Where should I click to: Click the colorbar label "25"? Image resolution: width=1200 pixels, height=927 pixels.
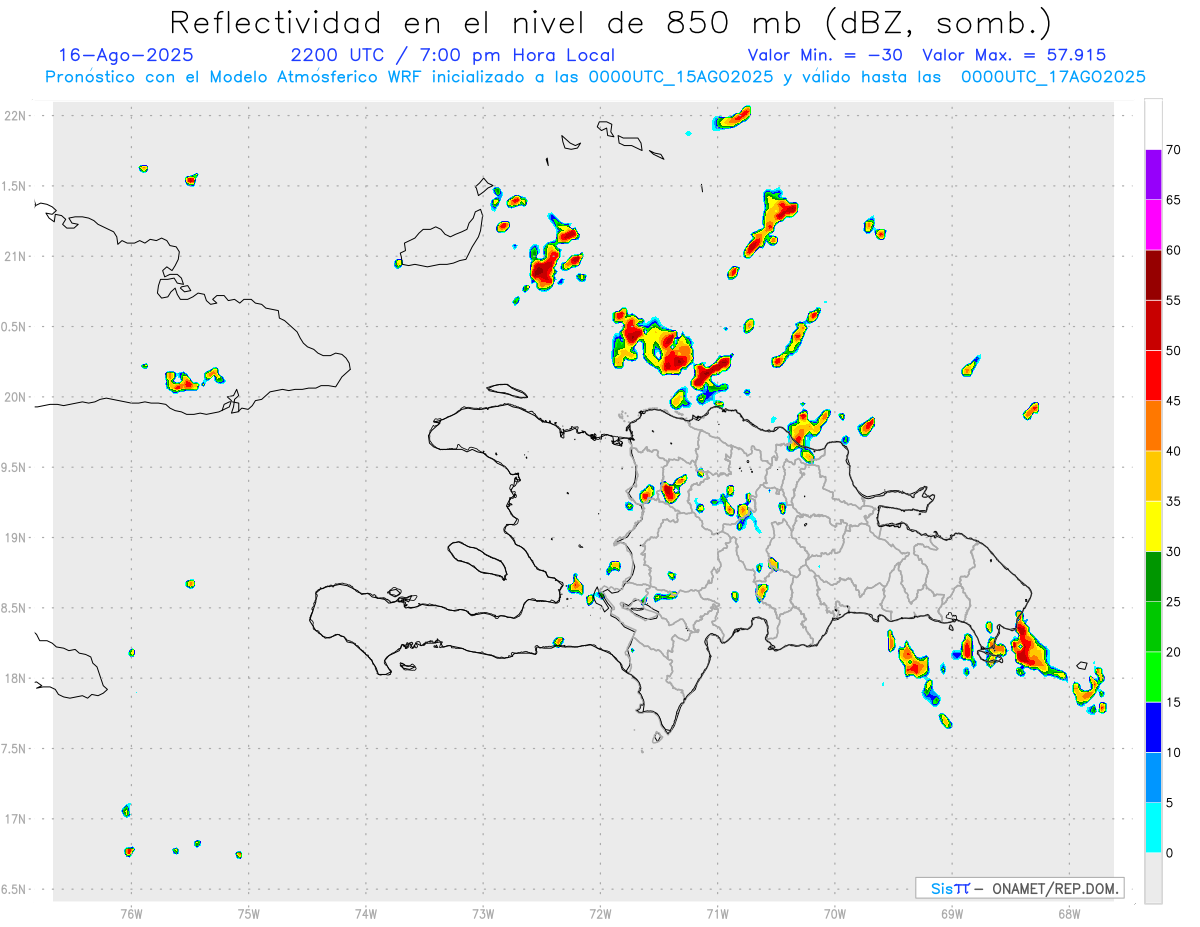pyautogui.click(x=1174, y=602)
